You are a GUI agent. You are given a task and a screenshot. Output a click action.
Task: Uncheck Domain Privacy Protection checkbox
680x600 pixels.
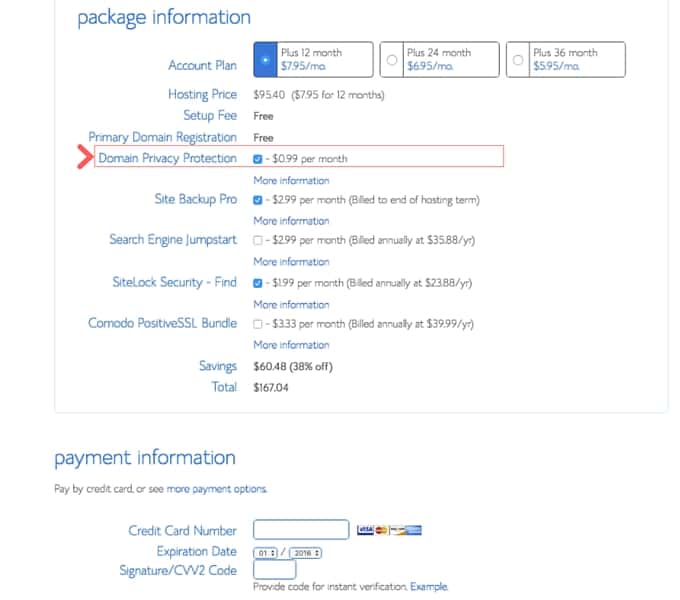pyautogui.click(x=258, y=159)
